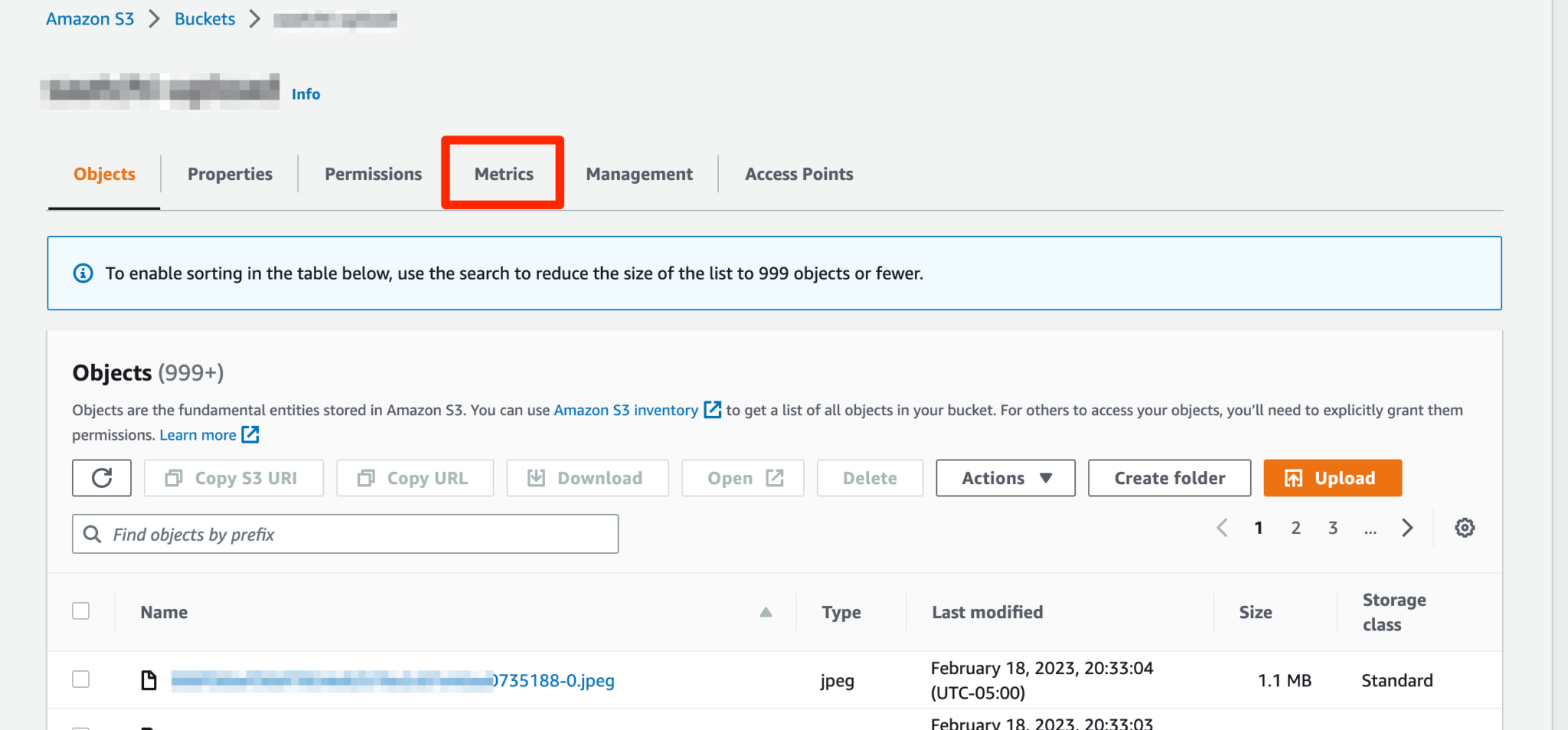Viewport: 1568px width, 730px height.
Task: Select all objects with the header checkbox
Action: tap(80, 611)
